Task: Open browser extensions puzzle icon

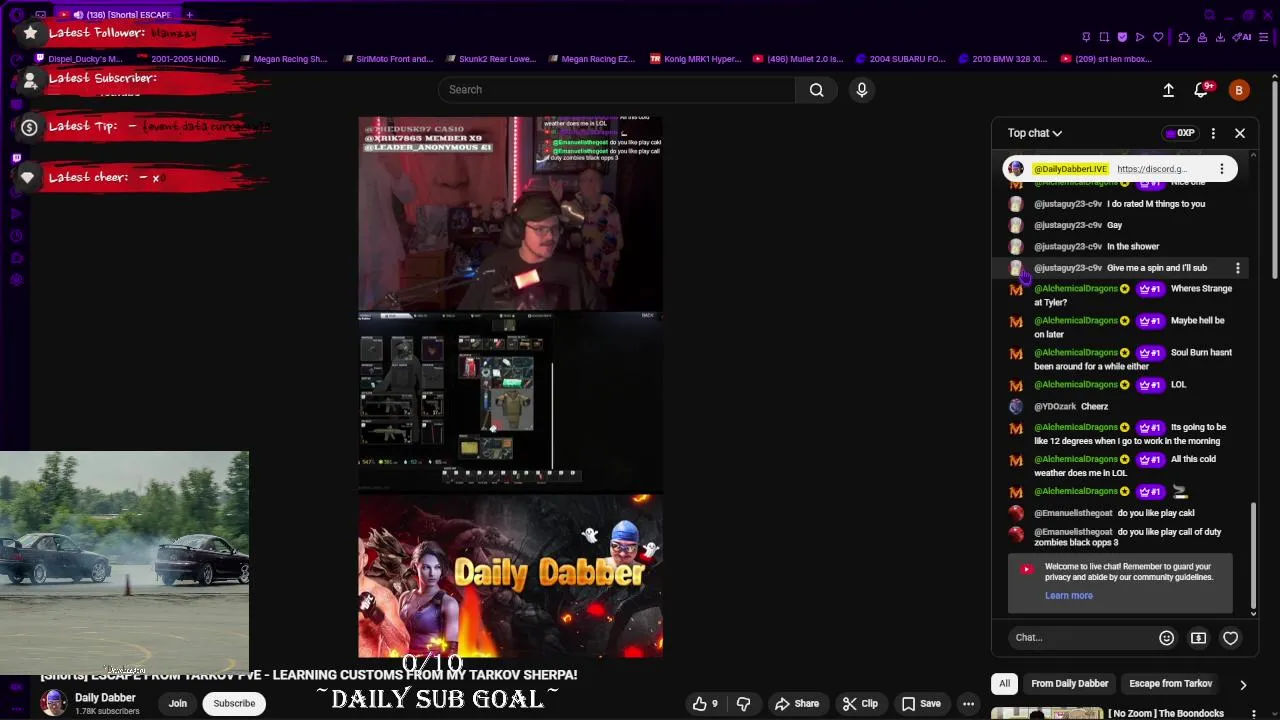Action: (x=1184, y=37)
